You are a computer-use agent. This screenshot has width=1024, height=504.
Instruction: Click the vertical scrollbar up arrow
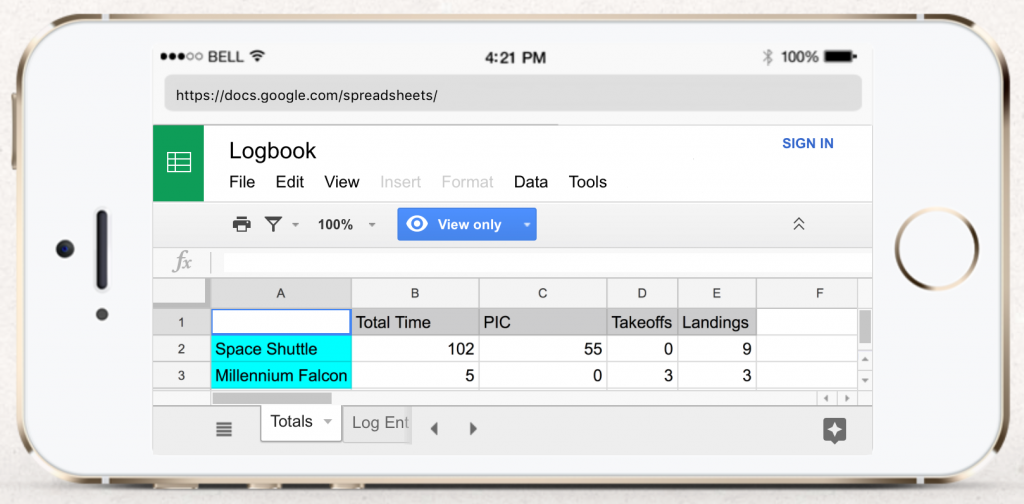coord(865,359)
